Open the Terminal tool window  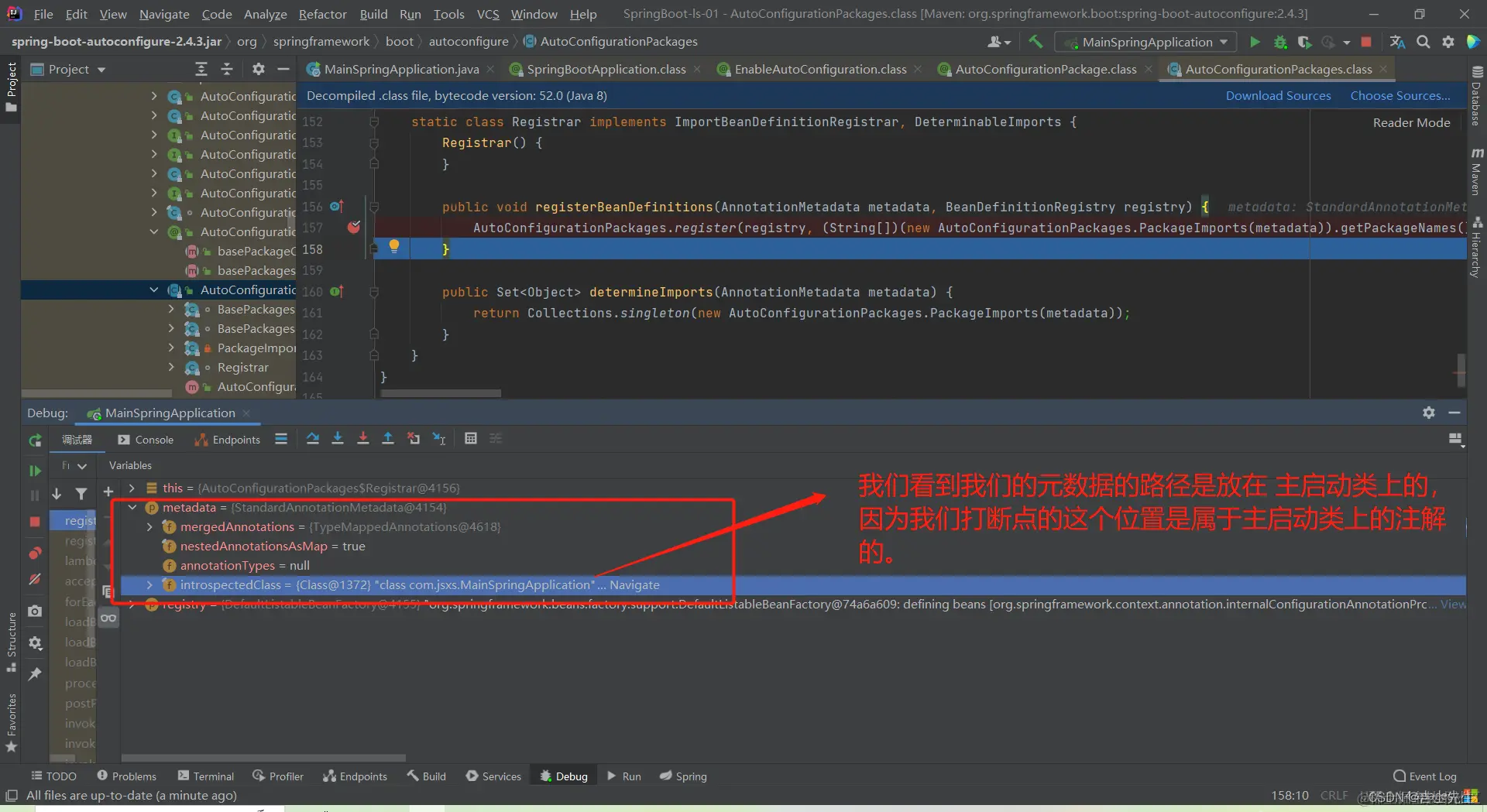point(205,776)
